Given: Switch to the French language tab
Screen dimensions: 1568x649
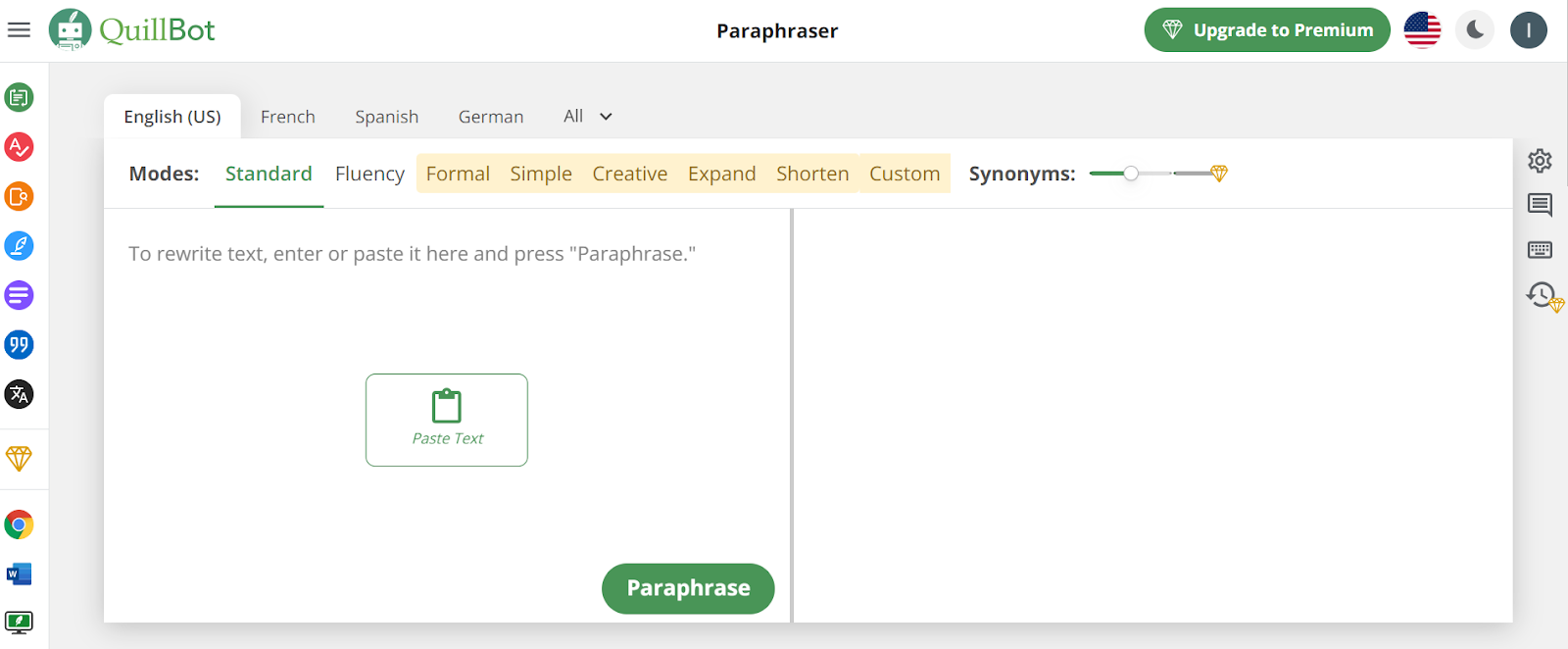Looking at the screenshot, I should pyautogui.click(x=288, y=117).
